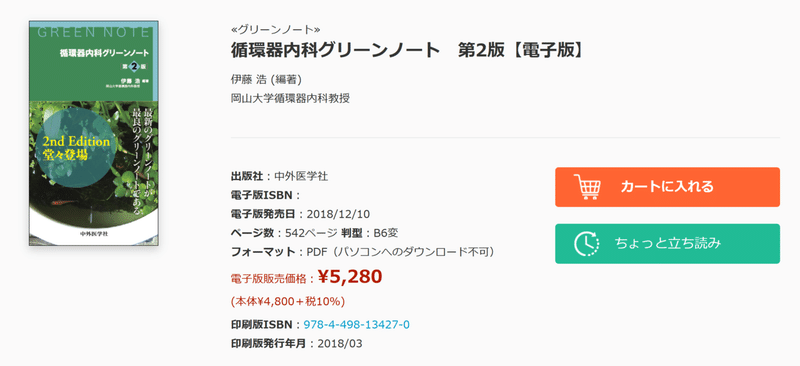
Task: Click the PDF format description text
Action: coord(400,252)
